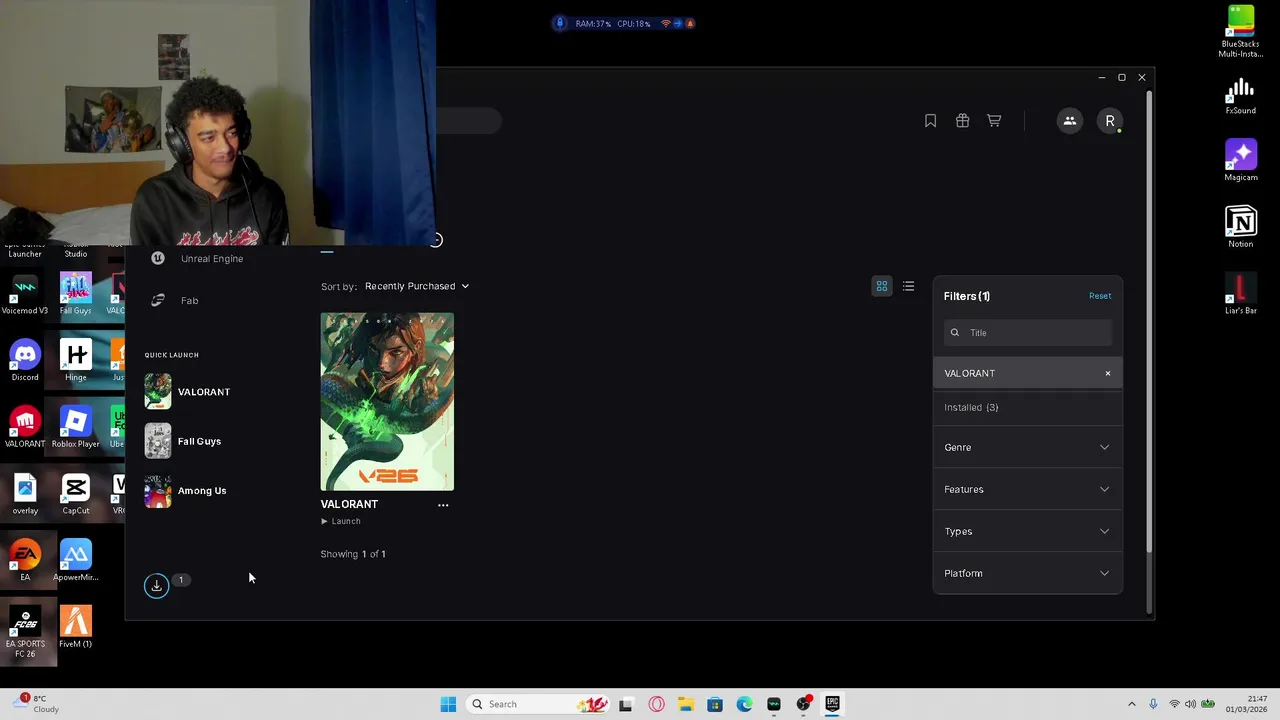Click the Title filter search field
This screenshot has width=1280, height=720.
1028,333
